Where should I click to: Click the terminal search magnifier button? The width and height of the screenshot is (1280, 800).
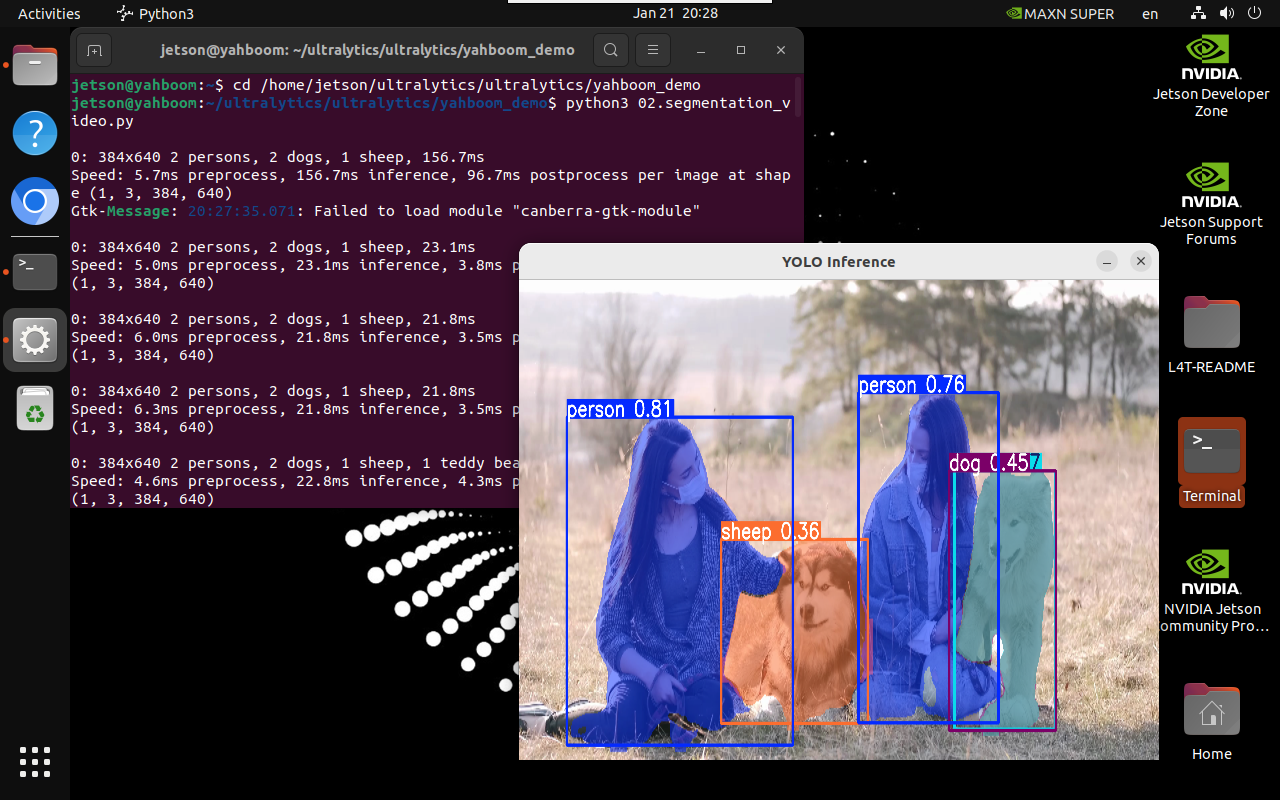coord(610,50)
